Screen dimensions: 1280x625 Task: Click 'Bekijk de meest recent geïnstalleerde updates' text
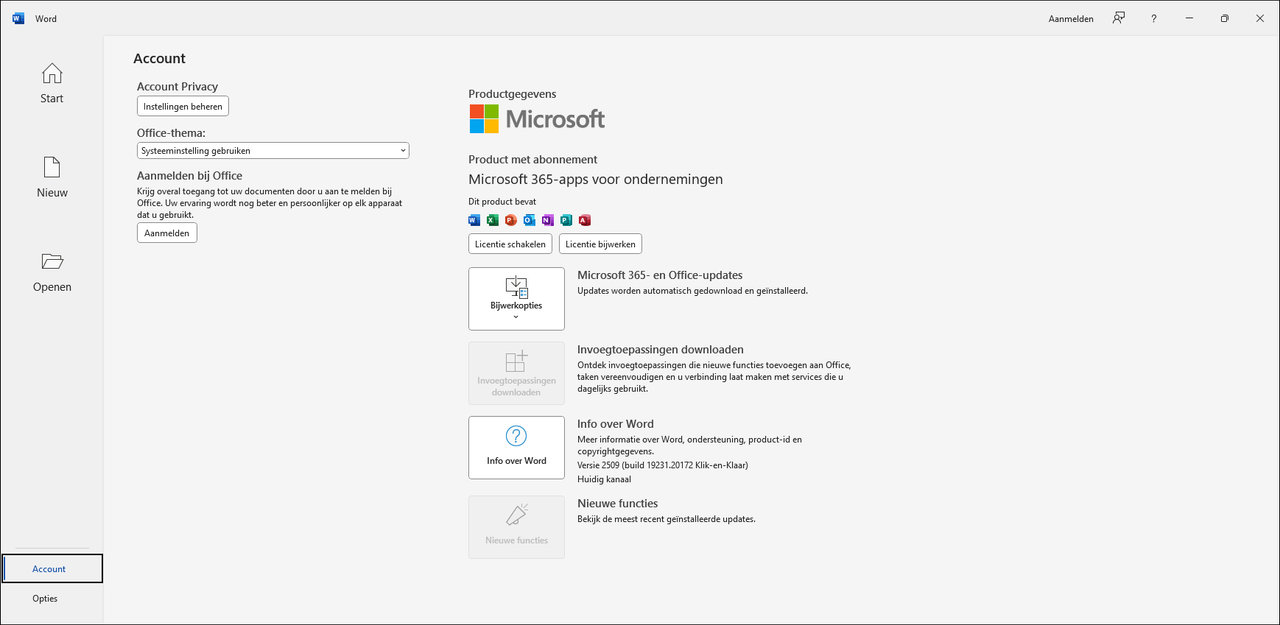coord(666,520)
